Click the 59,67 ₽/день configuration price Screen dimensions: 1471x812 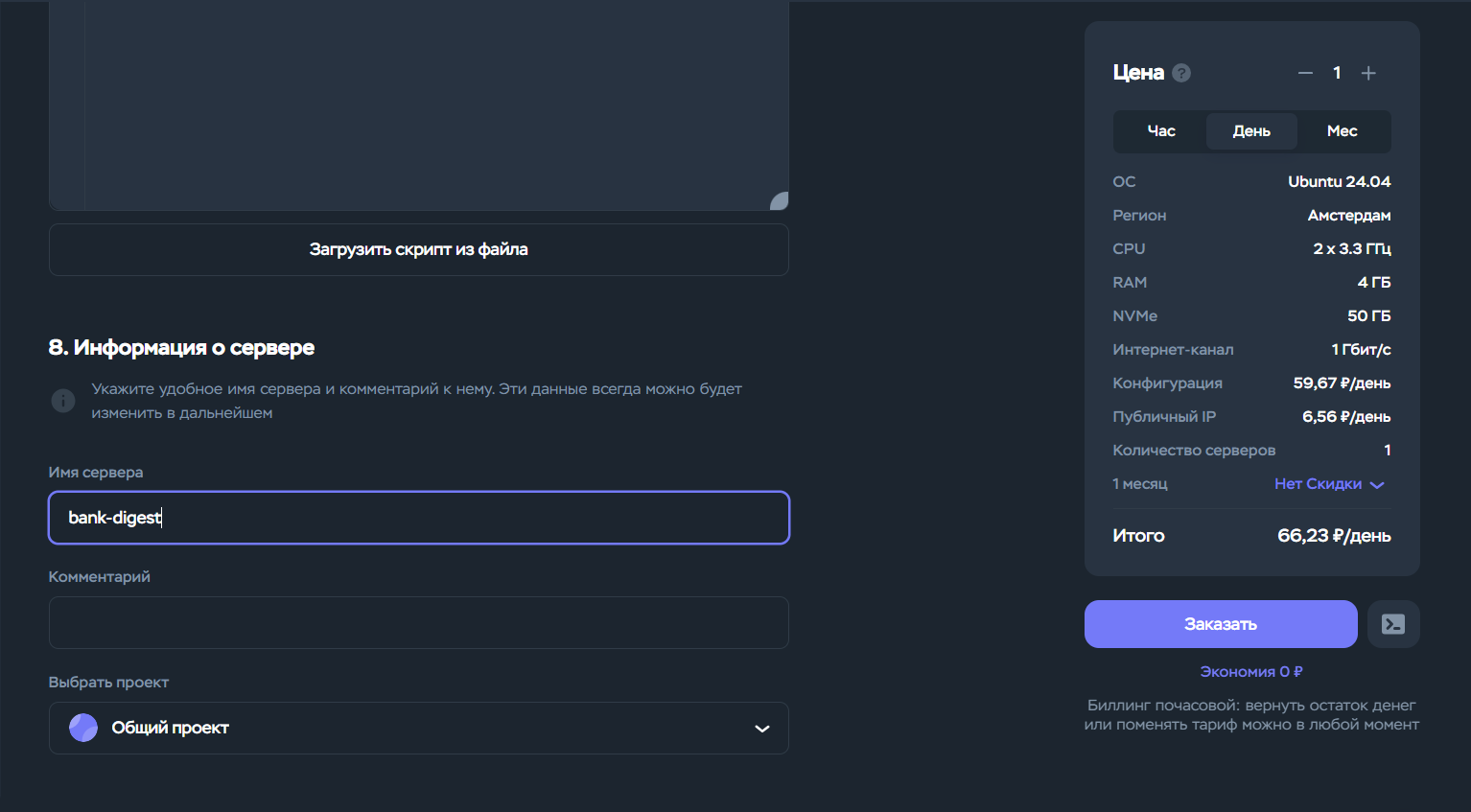click(x=1342, y=383)
